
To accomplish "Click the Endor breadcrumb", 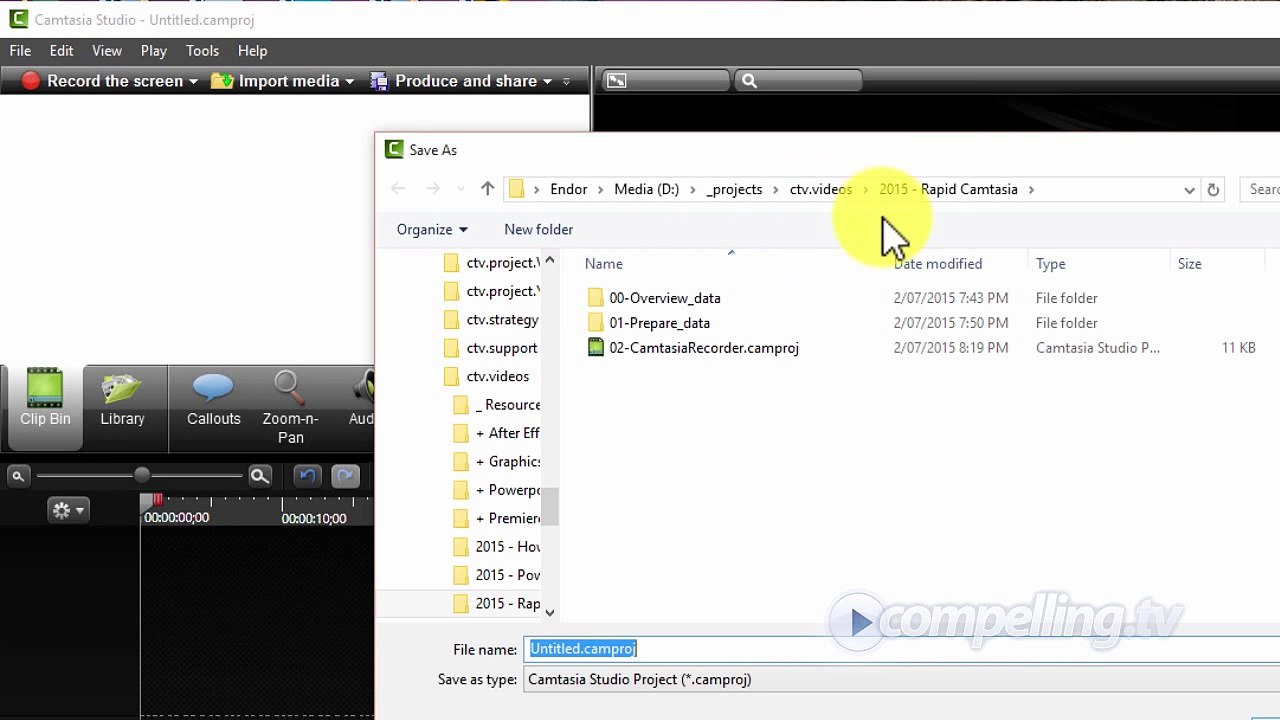I will point(568,189).
